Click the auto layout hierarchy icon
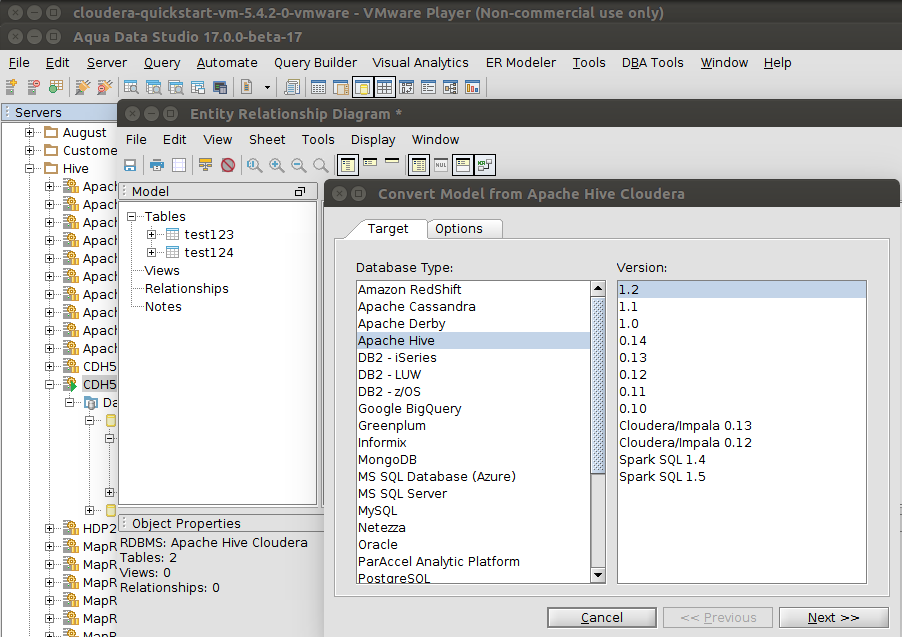The image size is (902, 637). 206,165
